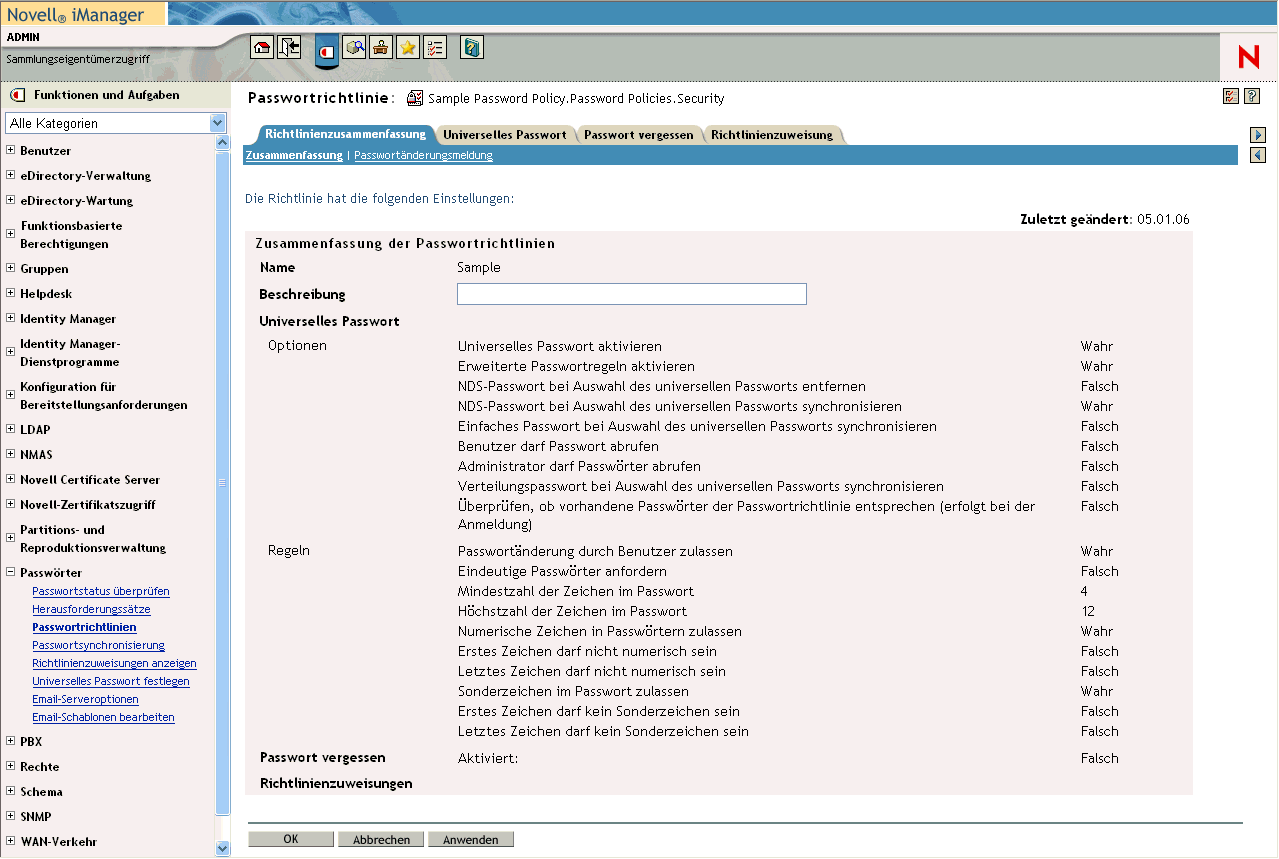This screenshot has width=1279, height=859.
Task: Expand the Identity Manager category
Action: (10, 319)
